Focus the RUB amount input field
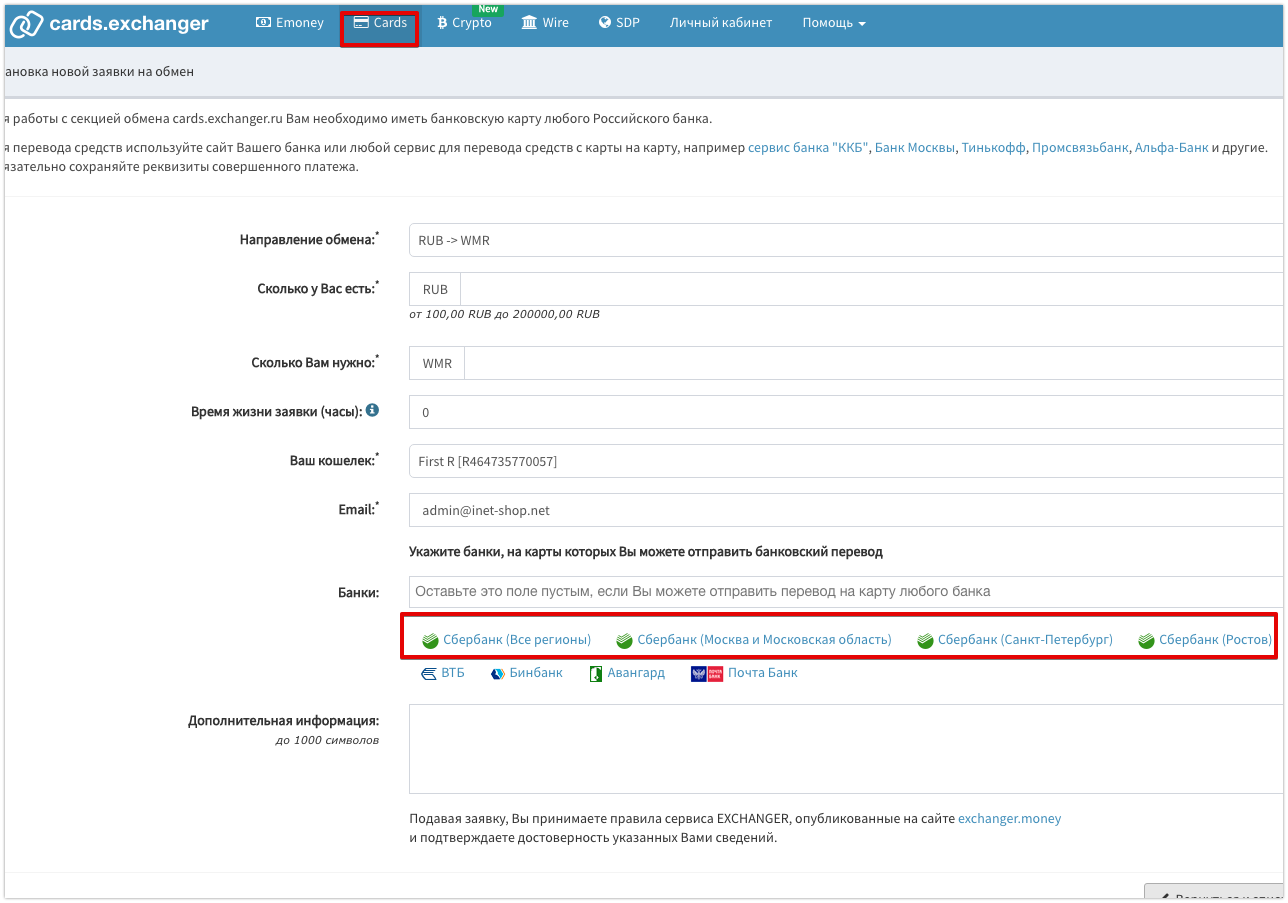Image resolution: width=1288 pixels, height=903 pixels. pyautogui.click(x=871, y=289)
